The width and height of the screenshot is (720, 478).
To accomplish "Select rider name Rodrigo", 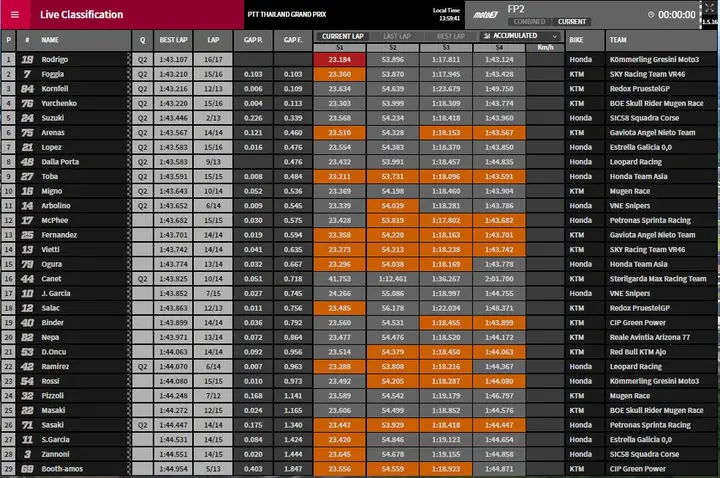I will pos(55,59).
